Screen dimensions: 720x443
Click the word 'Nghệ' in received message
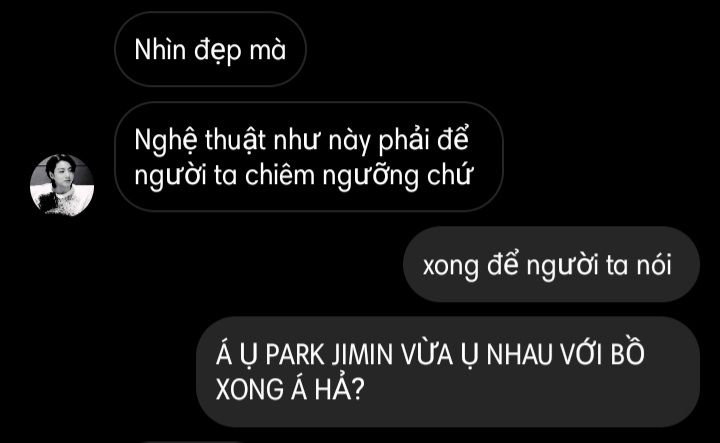click(166, 140)
